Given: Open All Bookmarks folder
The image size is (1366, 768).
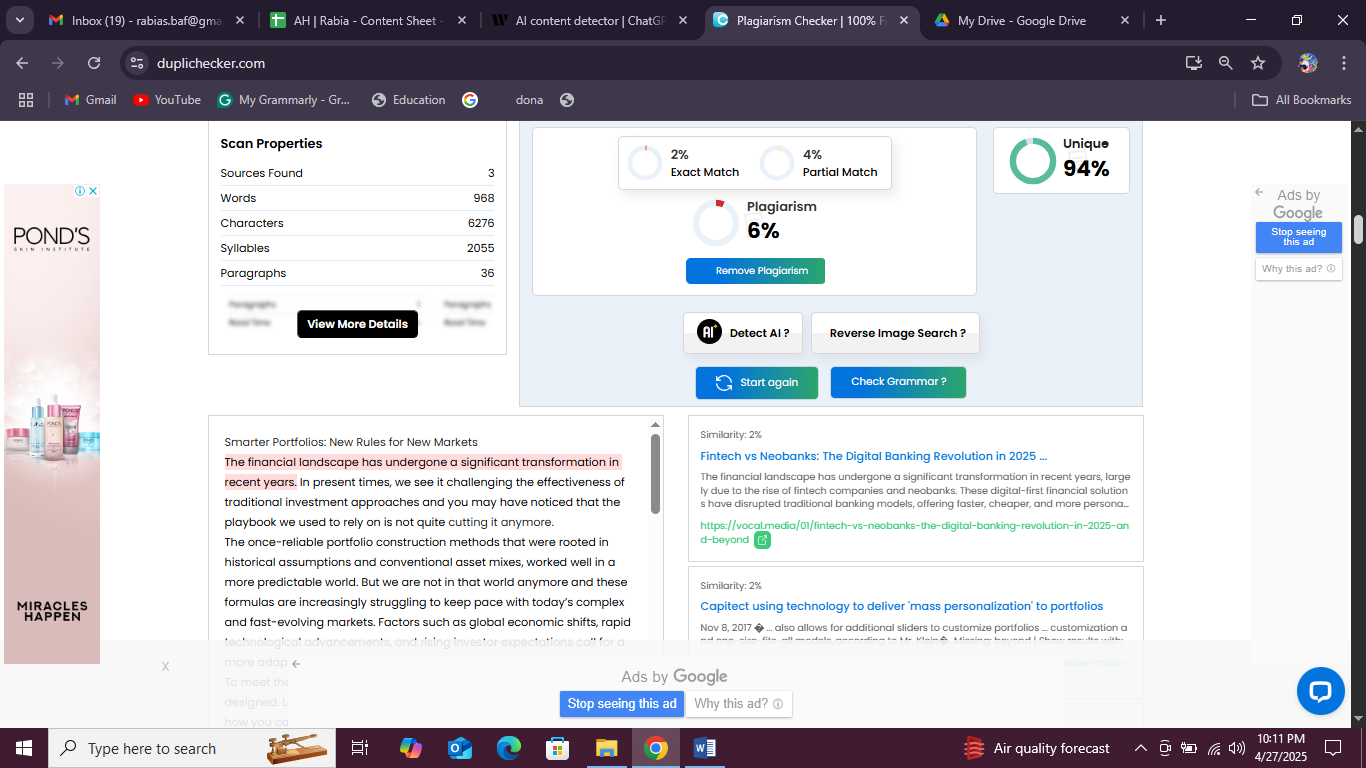Looking at the screenshot, I should [x=1302, y=100].
